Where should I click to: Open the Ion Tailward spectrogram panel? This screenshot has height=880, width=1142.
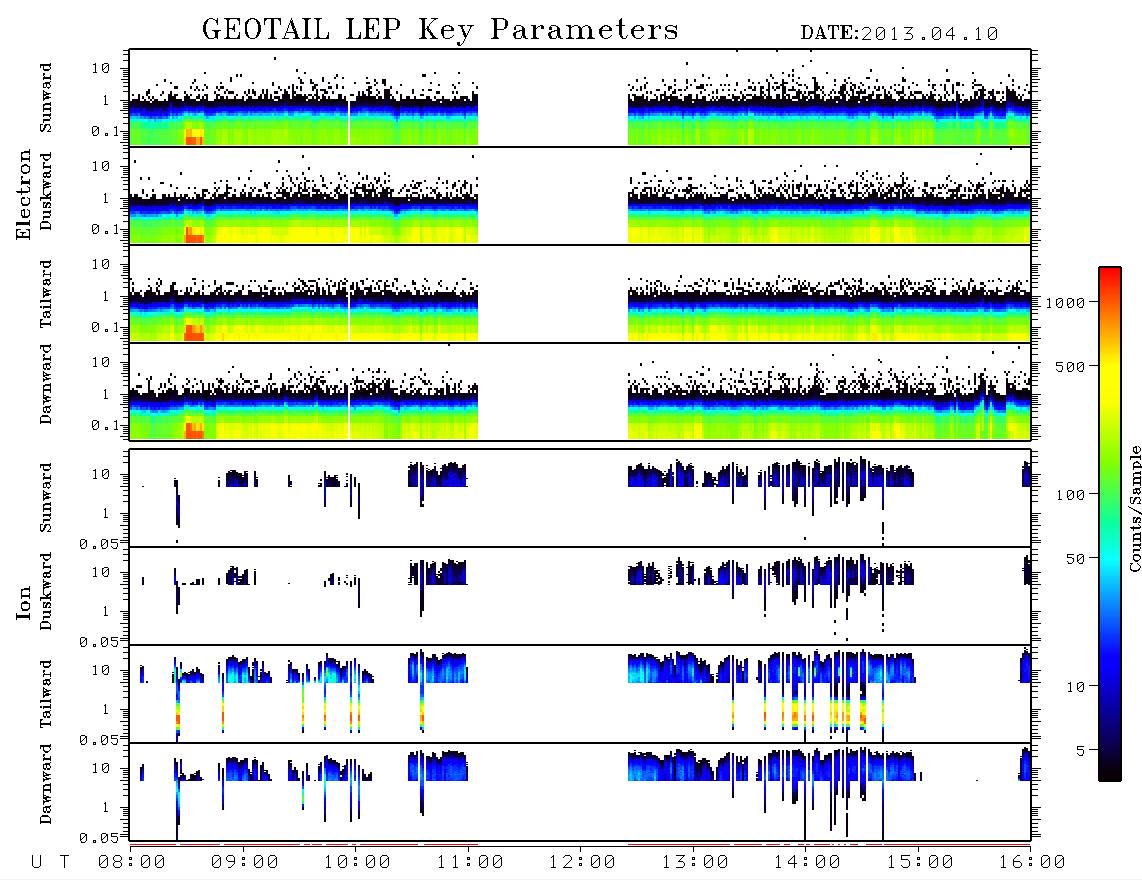pos(580,694)
